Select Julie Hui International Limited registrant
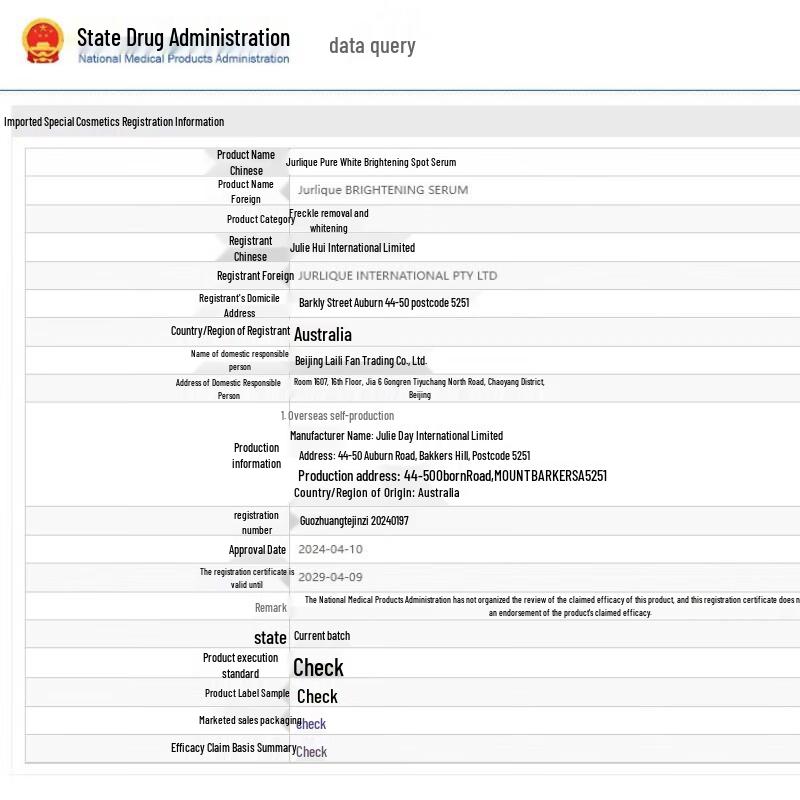Screen dimensions: 800x800 (353, 248)
